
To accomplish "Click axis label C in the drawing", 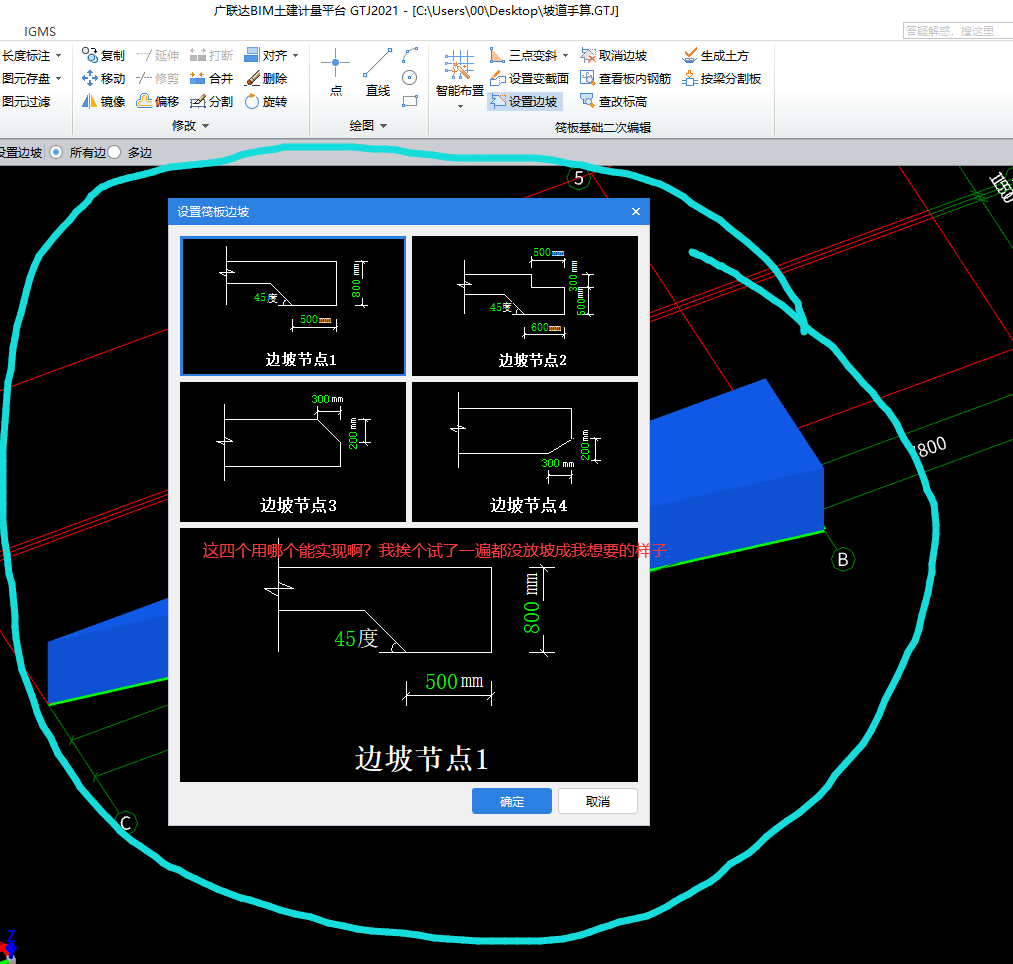I will tap(126, 823).
